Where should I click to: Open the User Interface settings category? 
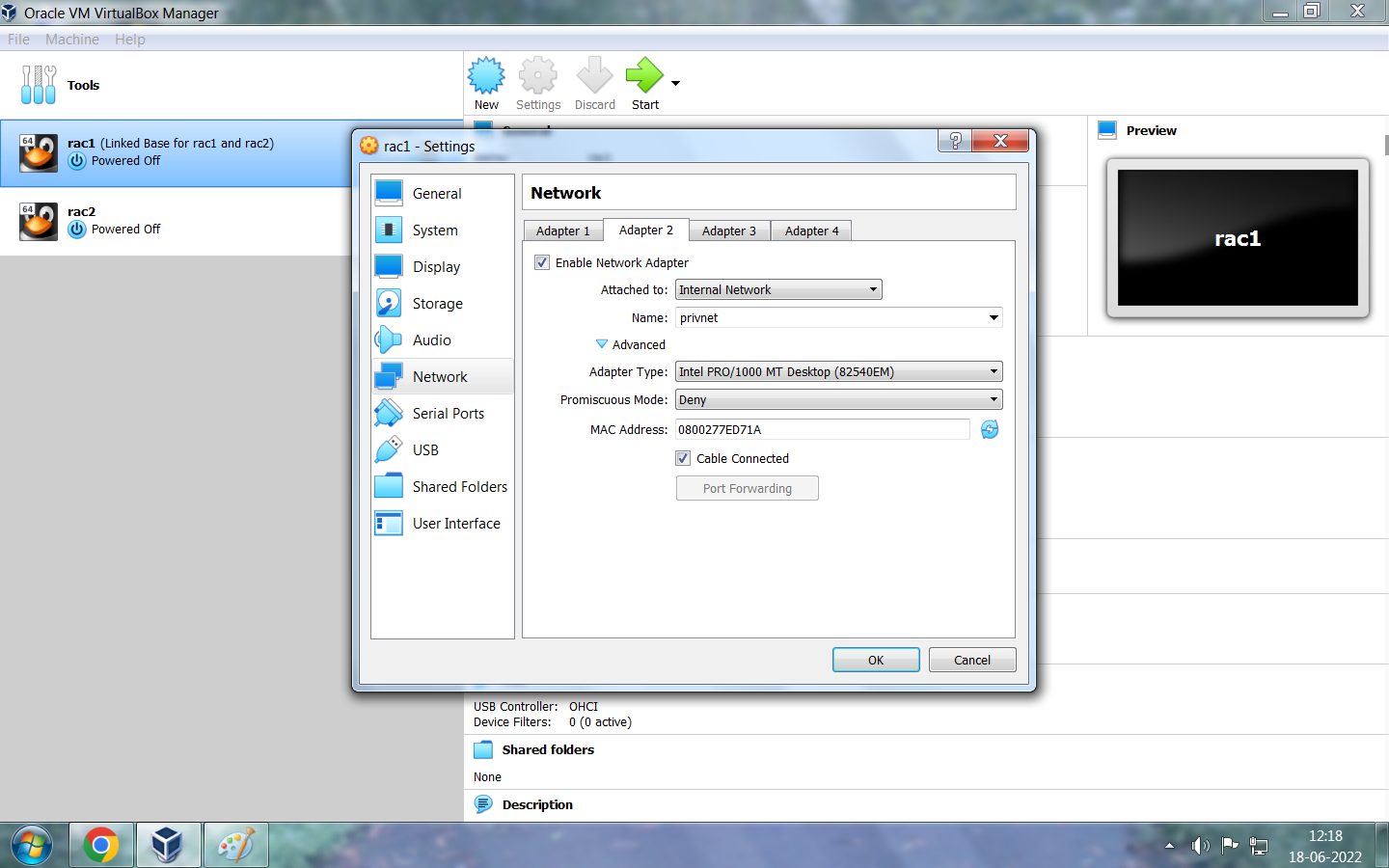pyautogui.click(x=442, y=524)
